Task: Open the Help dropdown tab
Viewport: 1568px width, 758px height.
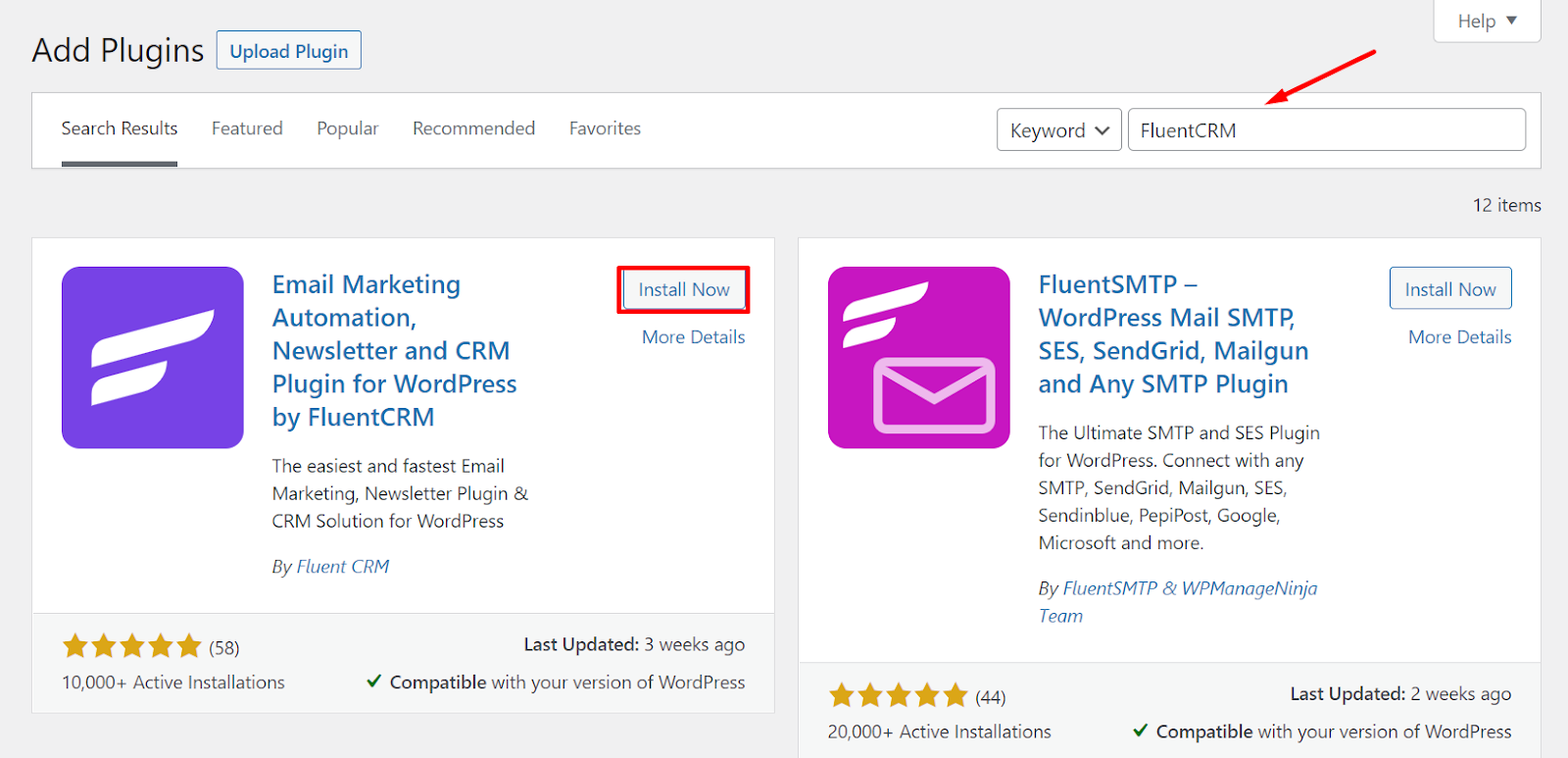Action: [x=1487, y=21]
